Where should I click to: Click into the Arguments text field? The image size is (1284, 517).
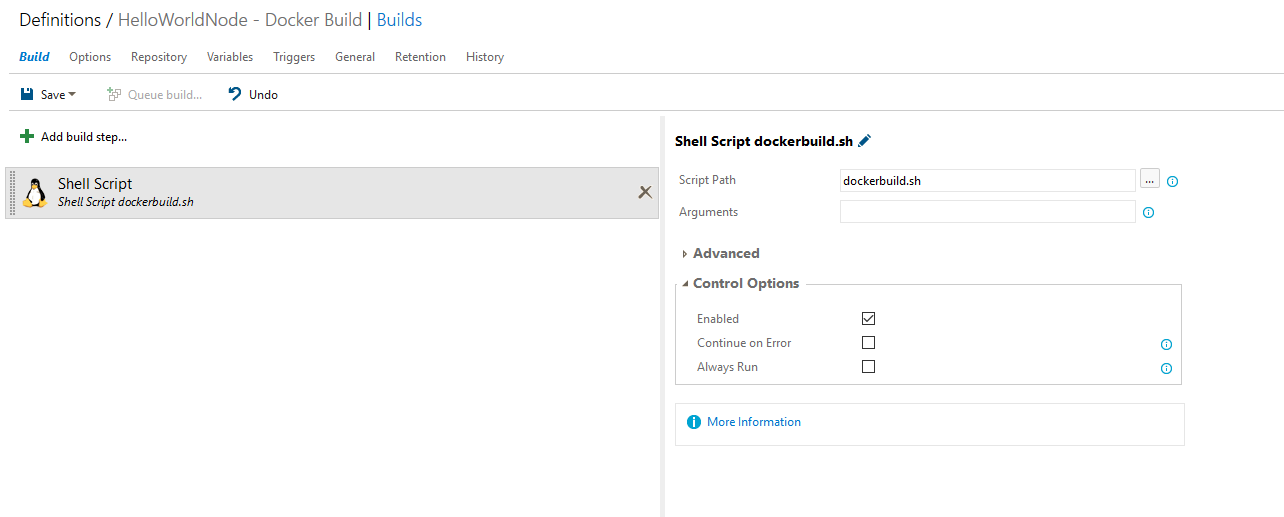click(x=987, y=212)
